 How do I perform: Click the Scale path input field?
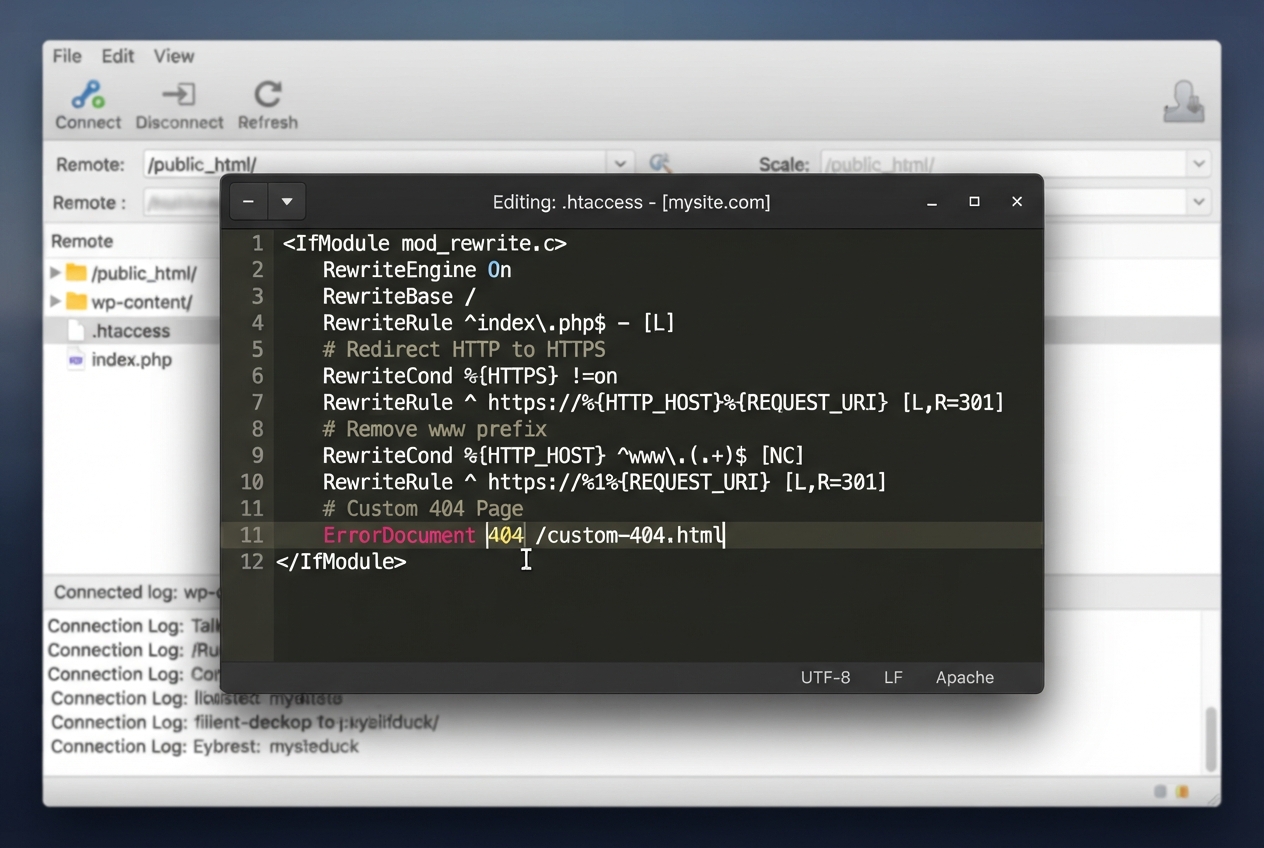click(x=1004, y=164)
